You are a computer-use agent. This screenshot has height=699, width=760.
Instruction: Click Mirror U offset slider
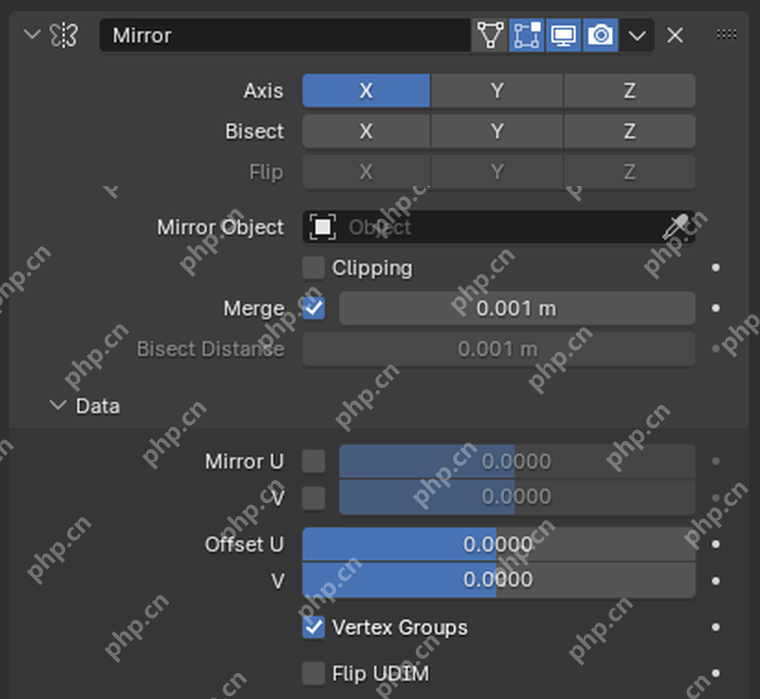(517, 461)
